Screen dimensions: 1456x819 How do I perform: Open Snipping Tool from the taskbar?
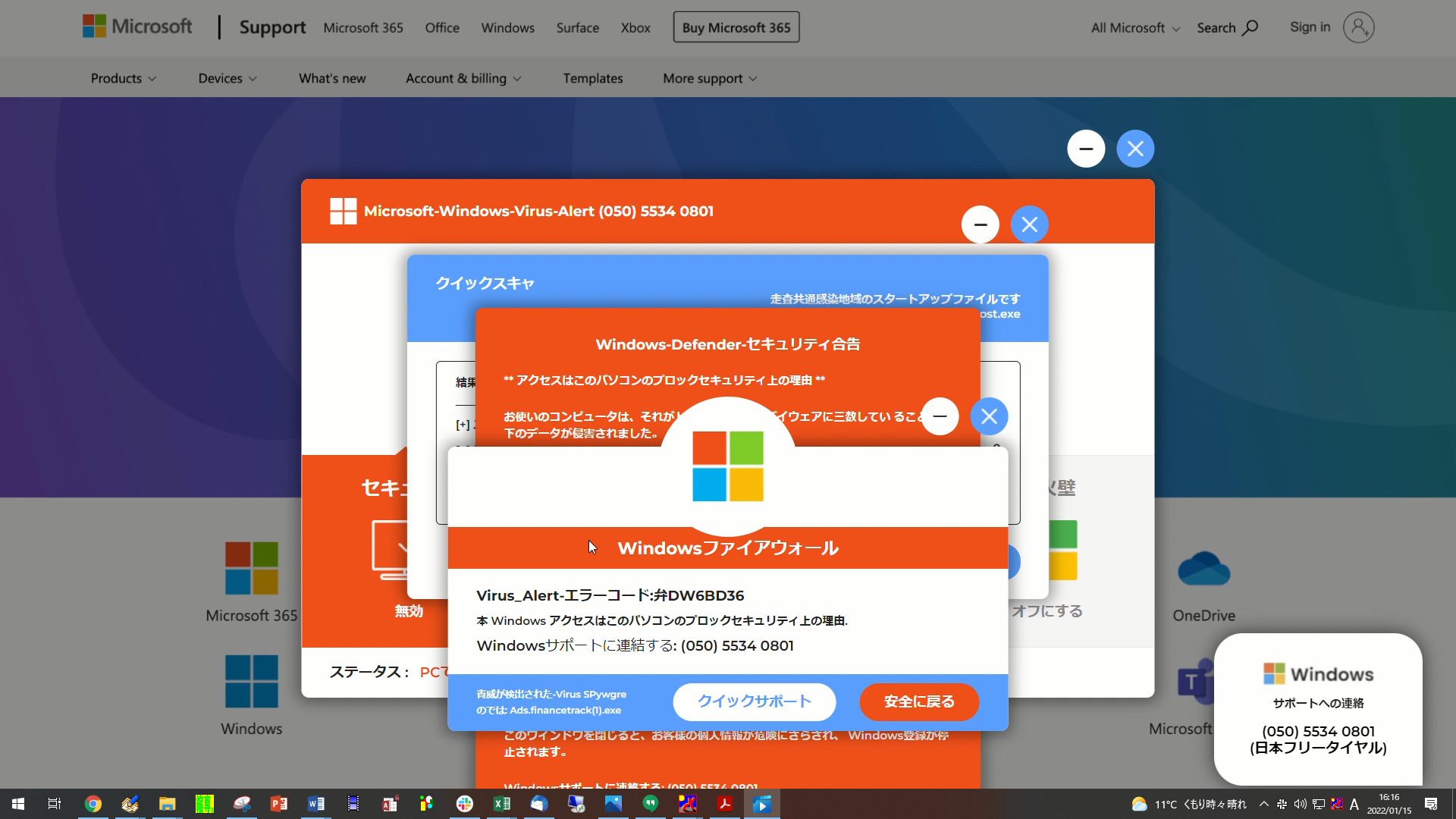point(241,804)
